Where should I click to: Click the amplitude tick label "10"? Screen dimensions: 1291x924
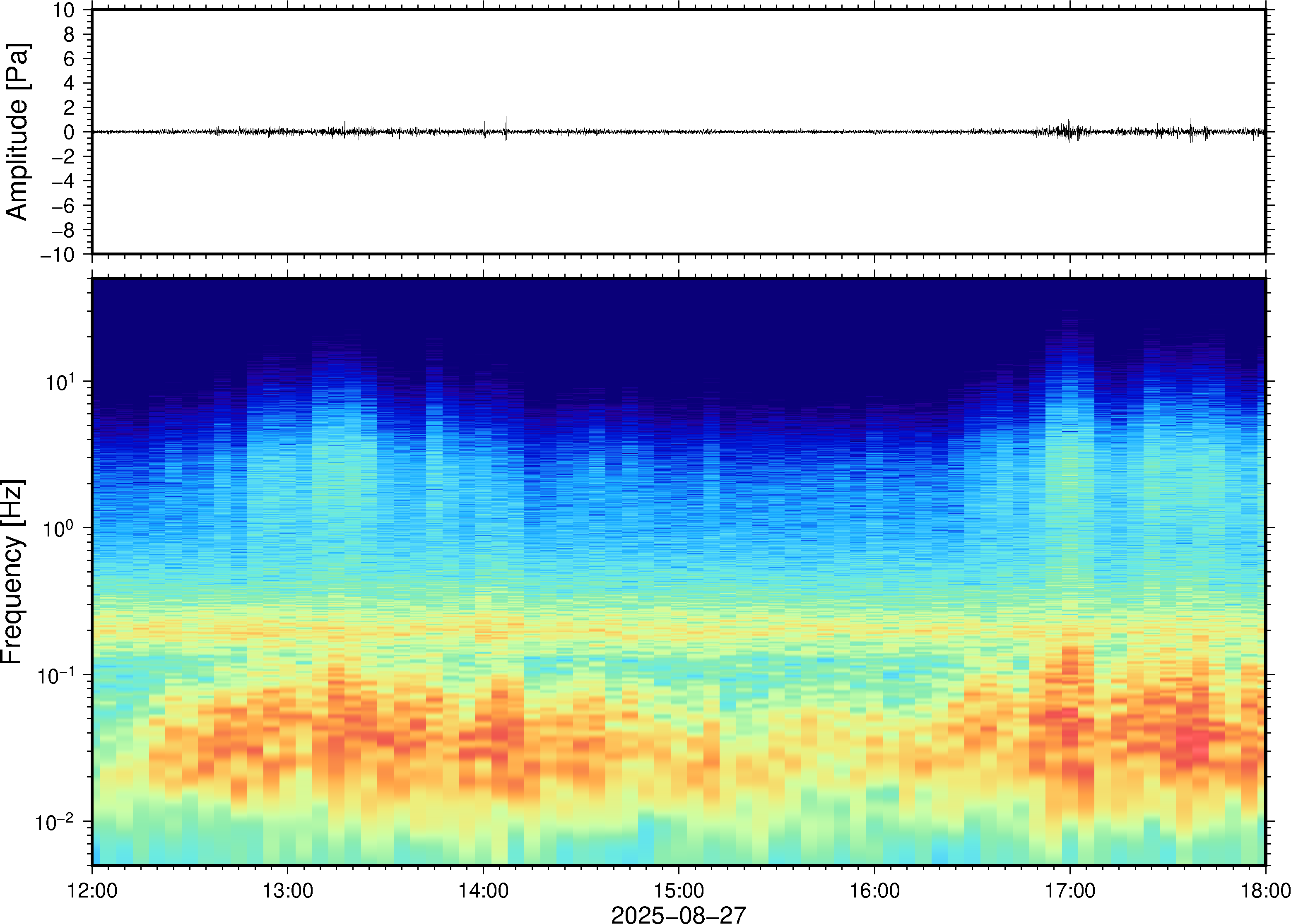(64, 10)
